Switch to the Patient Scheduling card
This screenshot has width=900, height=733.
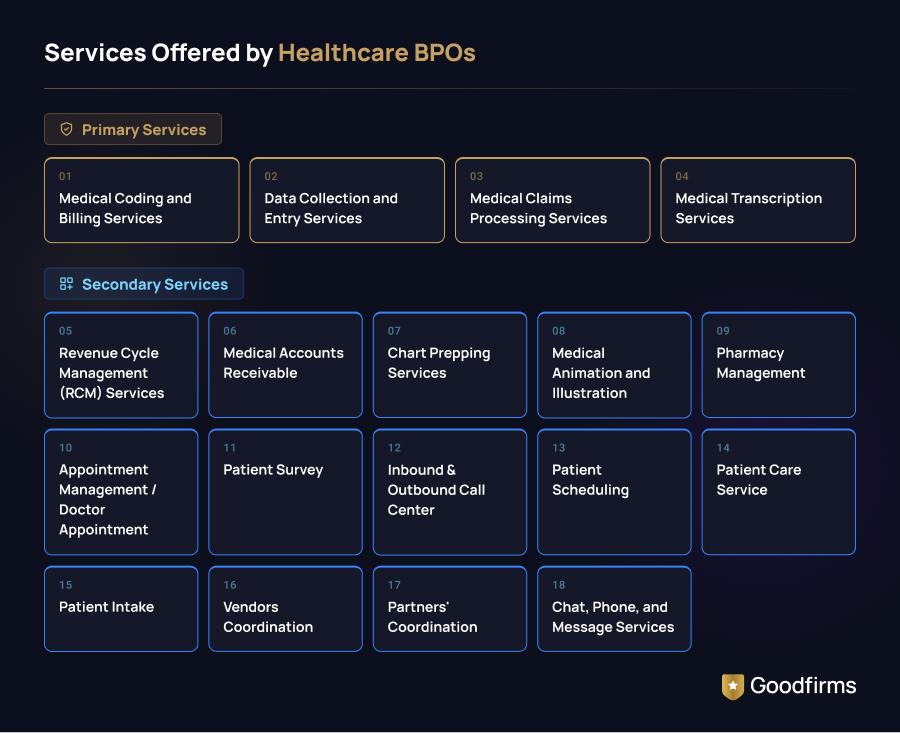pyautogui.click(x=613, y=492)
